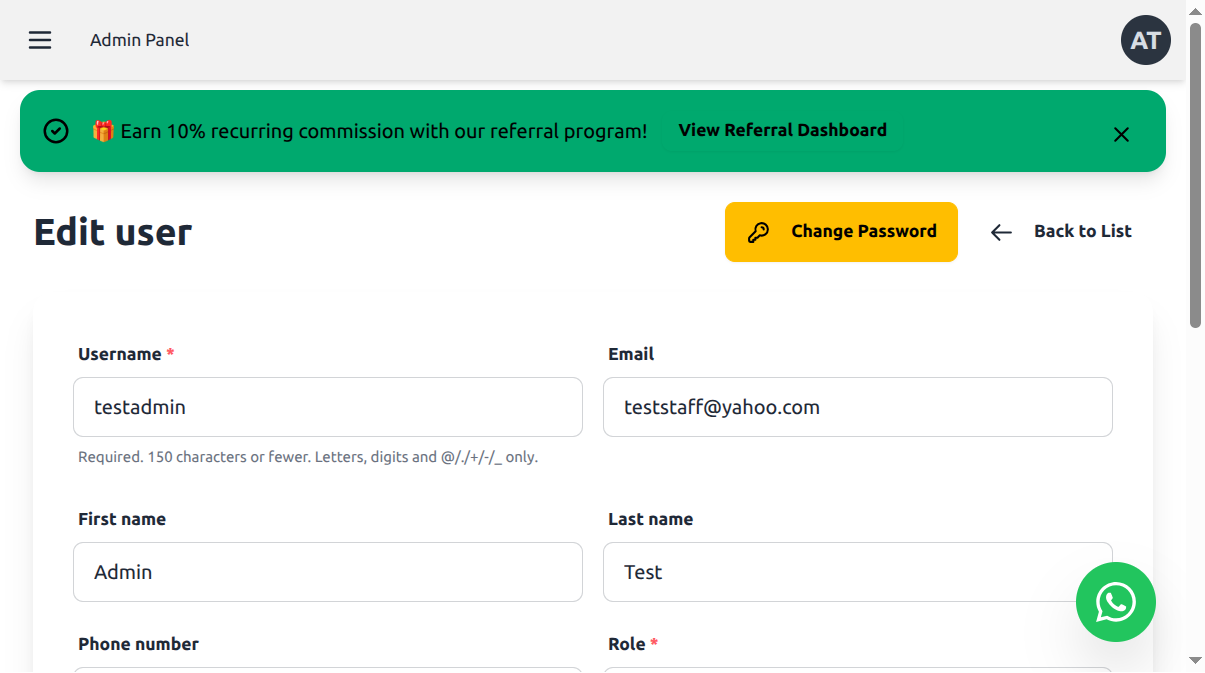
Task: Click the First name text field
Action: click(x=327, y=572)
